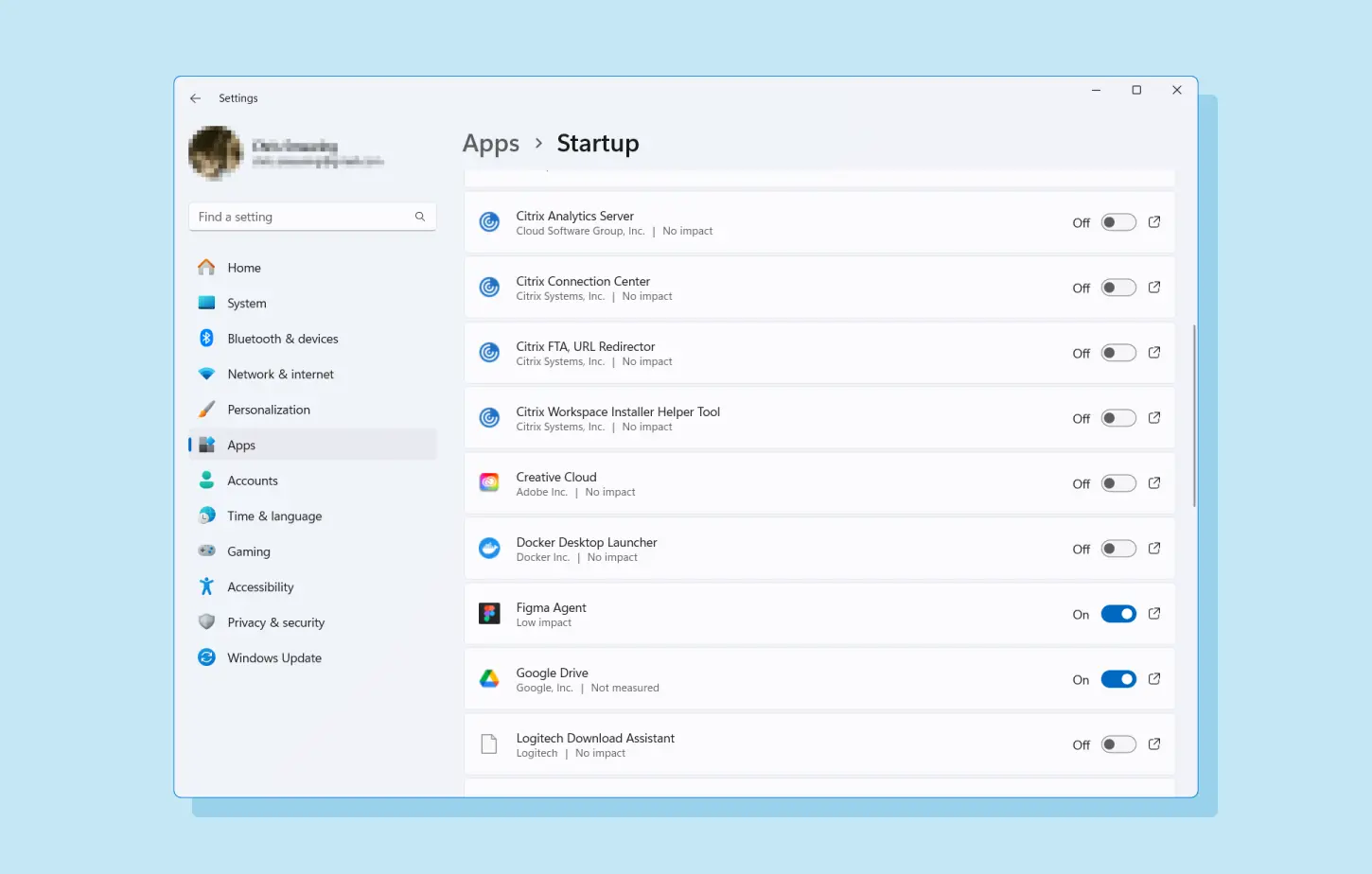Screen dimensions: 1372x874
Task: Open Gaming settings from the sidebar
Action: click(249, 551)
